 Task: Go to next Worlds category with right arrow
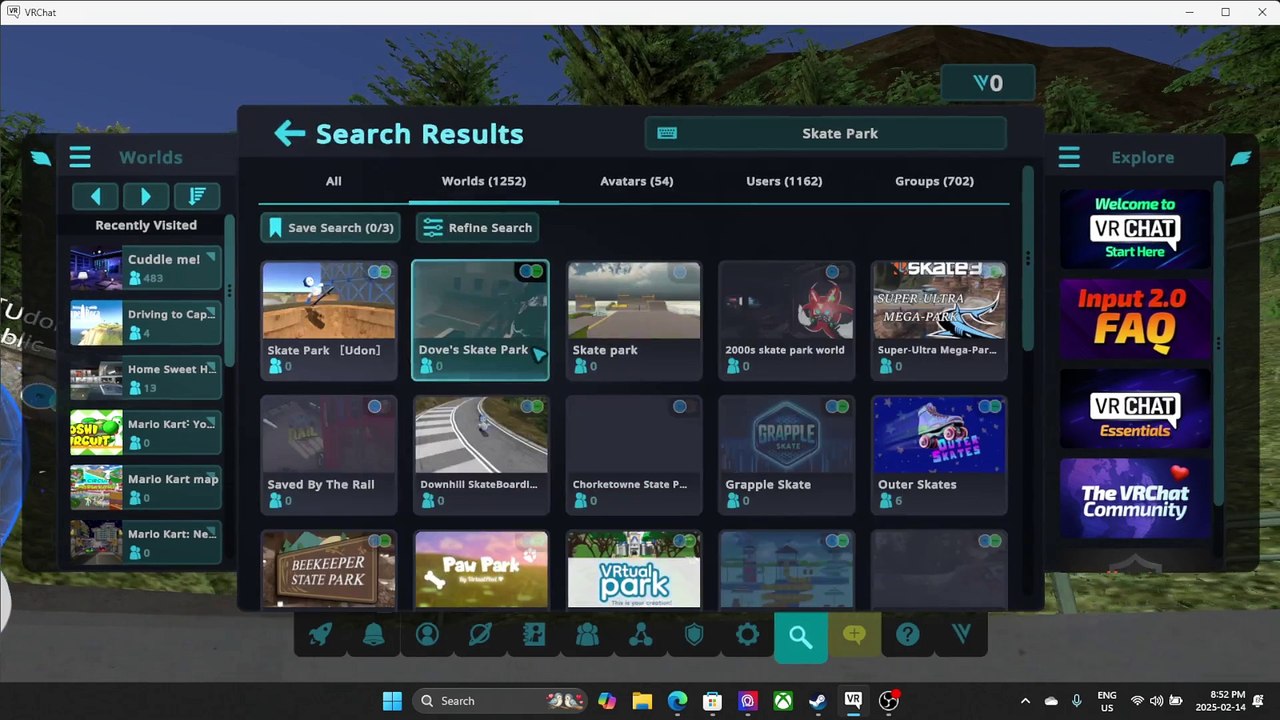tap(146, 196)
